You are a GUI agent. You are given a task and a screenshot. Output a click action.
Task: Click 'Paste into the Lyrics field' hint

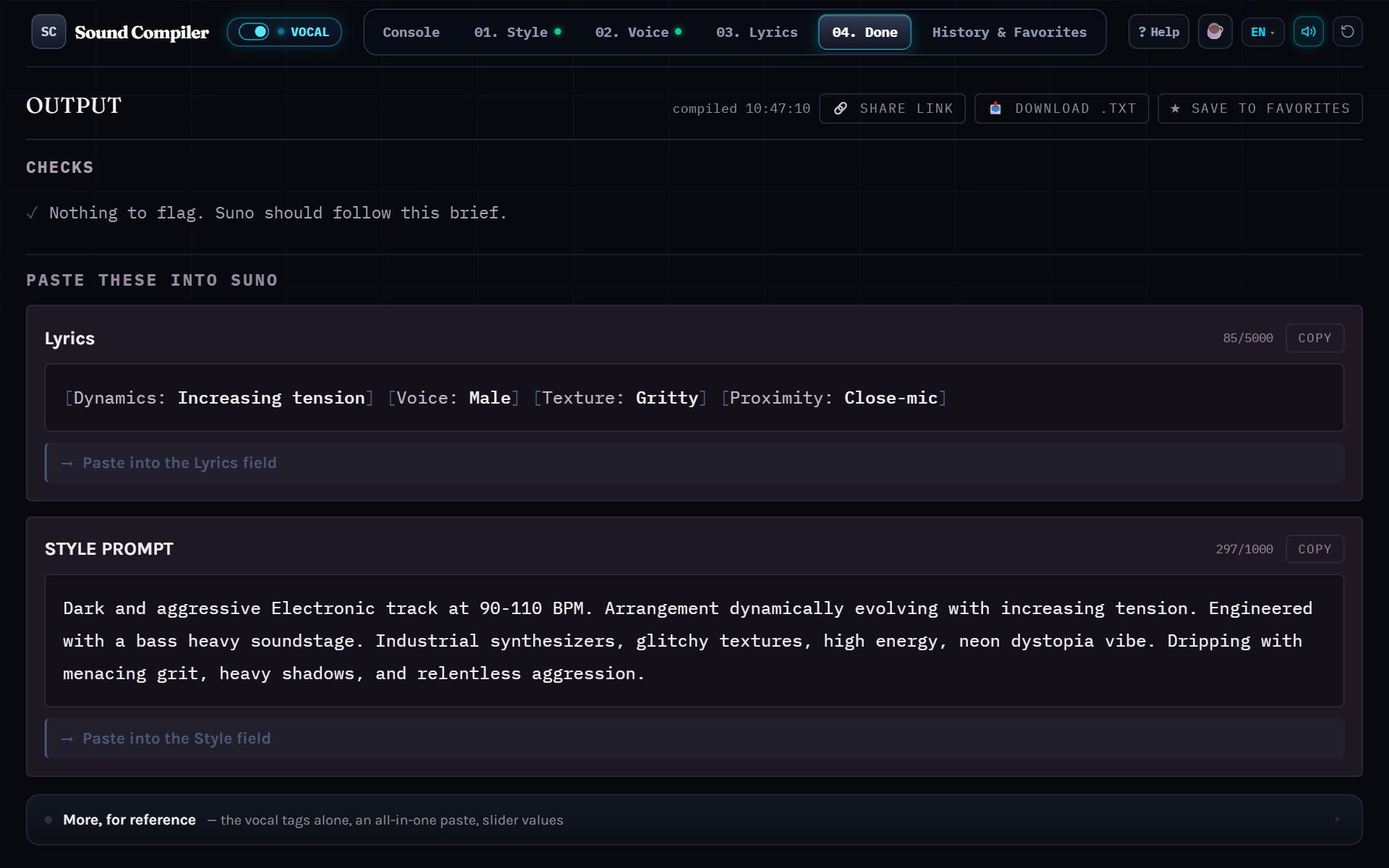[694, 463]
